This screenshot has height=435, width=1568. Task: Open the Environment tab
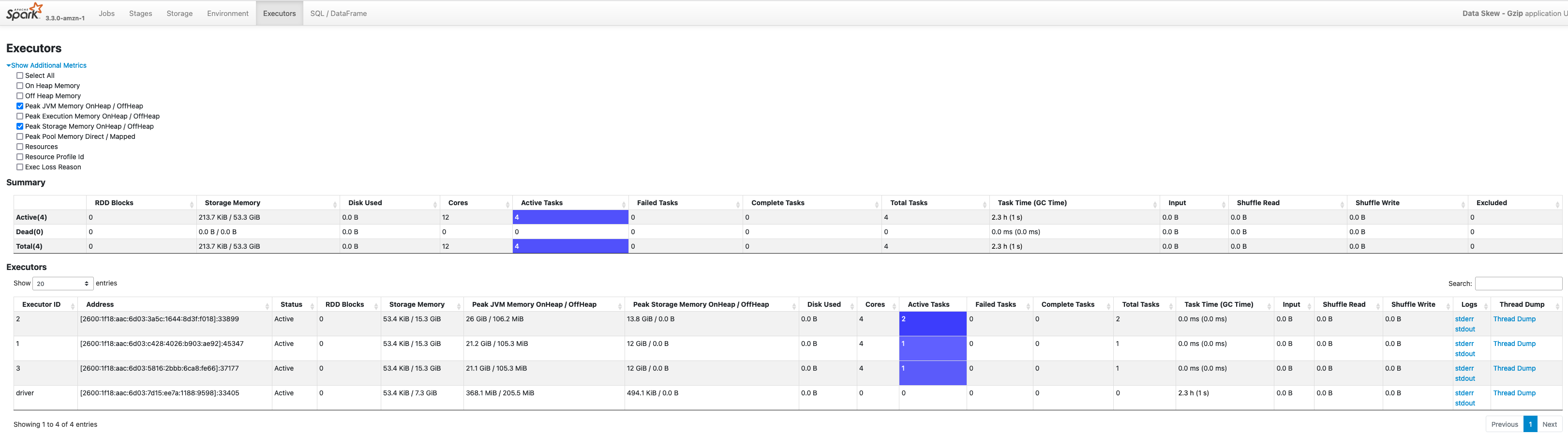228,14
